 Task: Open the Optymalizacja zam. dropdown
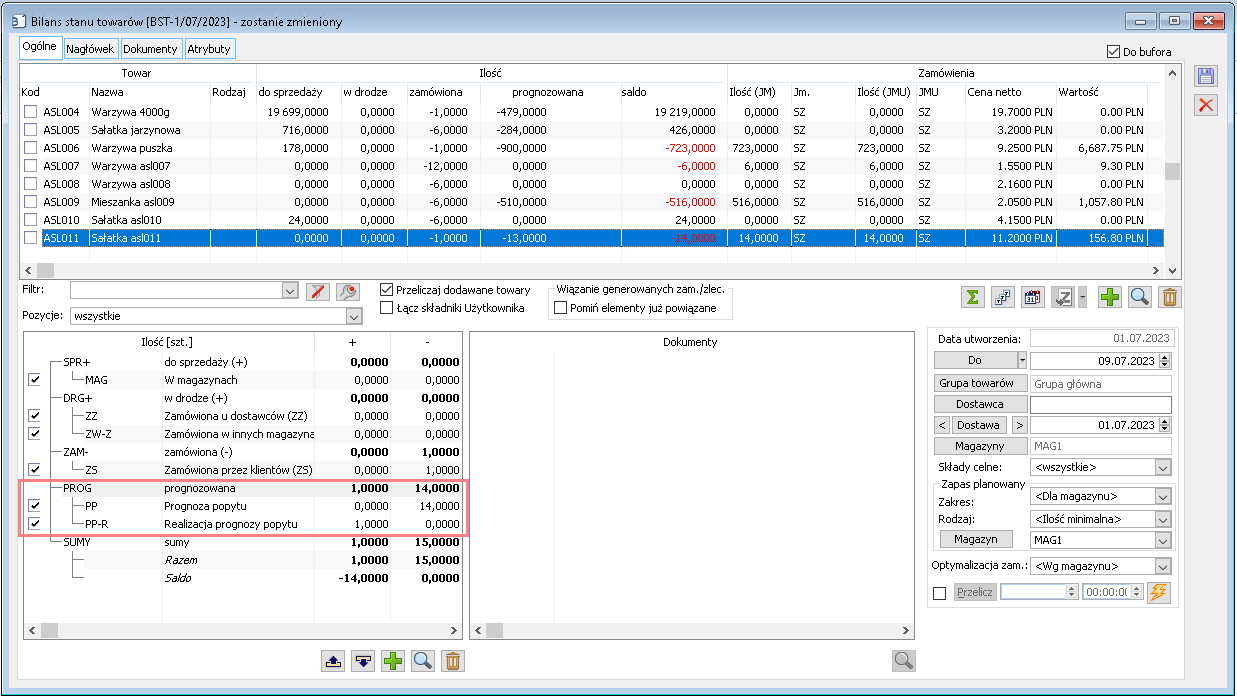coord(1161,566)
